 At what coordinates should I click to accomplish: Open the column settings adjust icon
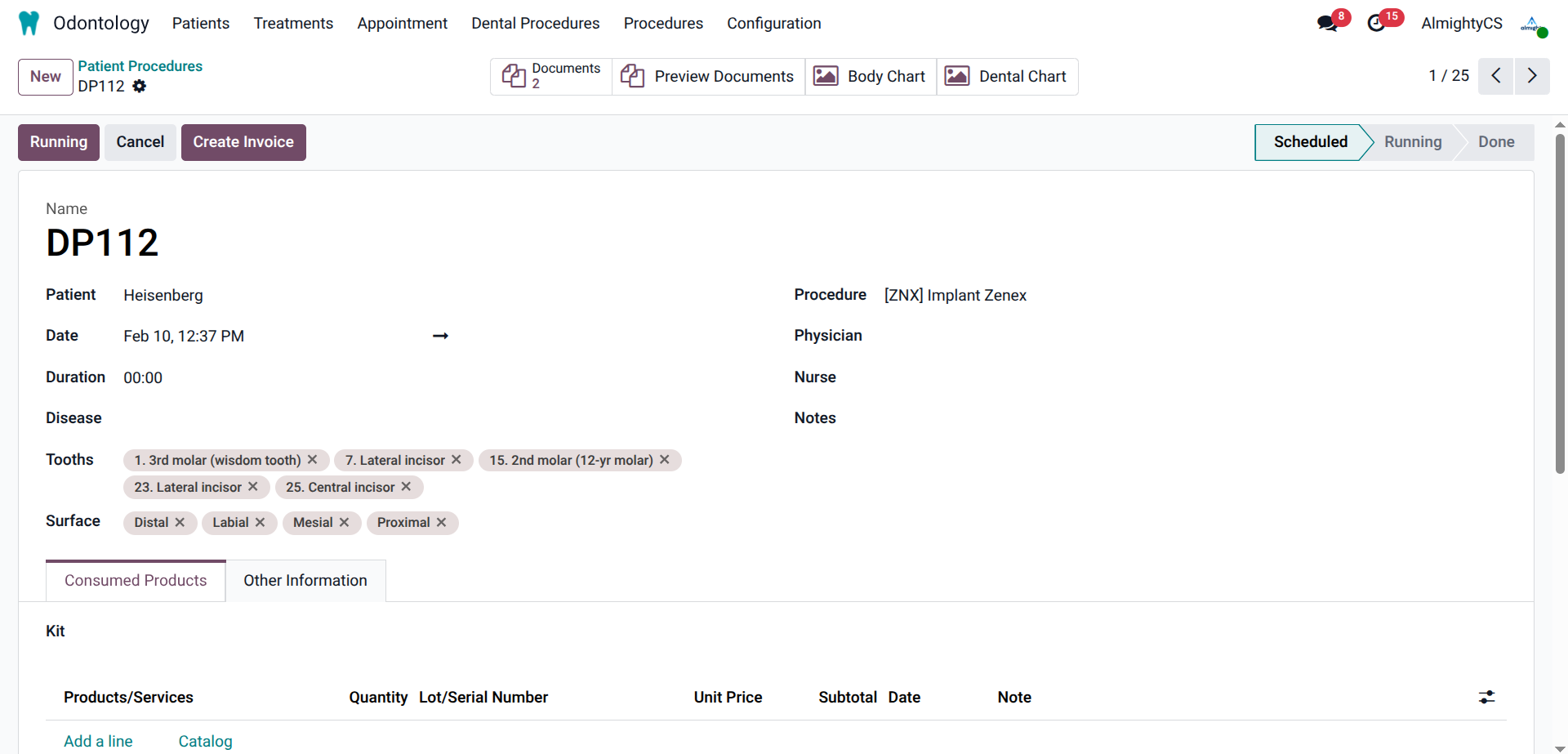click(1486, 697)
